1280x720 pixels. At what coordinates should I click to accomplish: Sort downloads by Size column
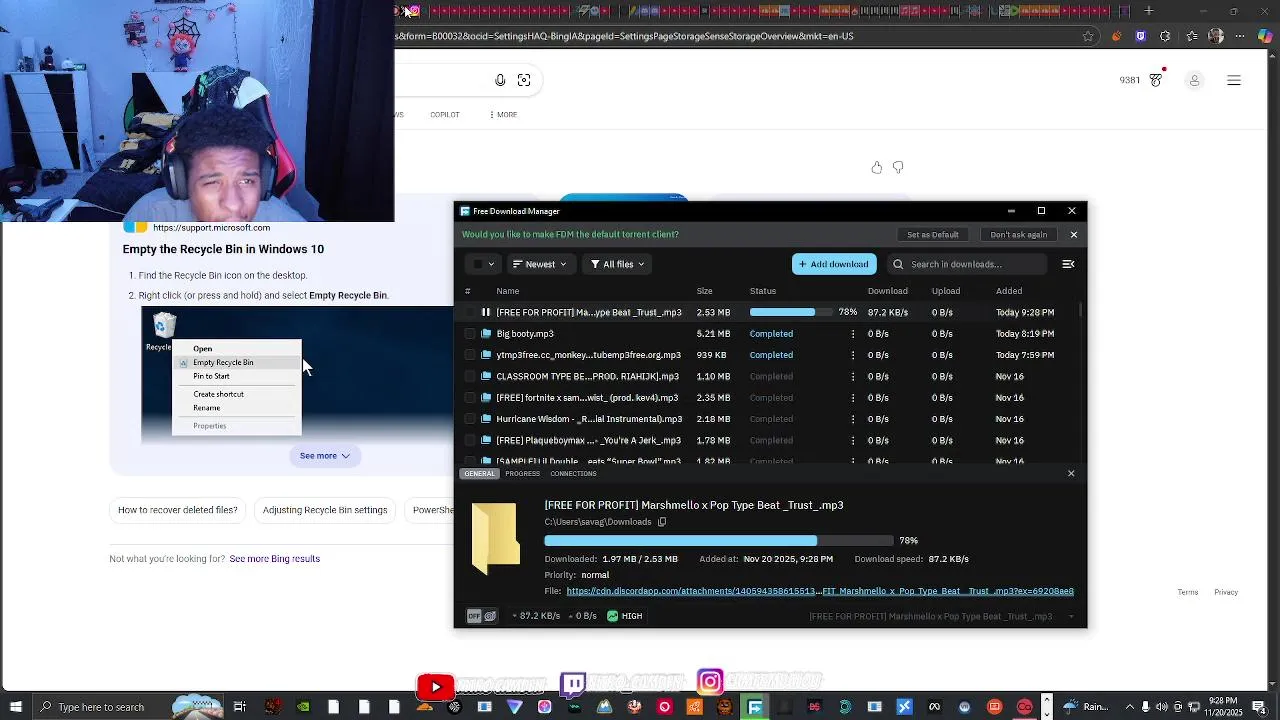(704, 291)
